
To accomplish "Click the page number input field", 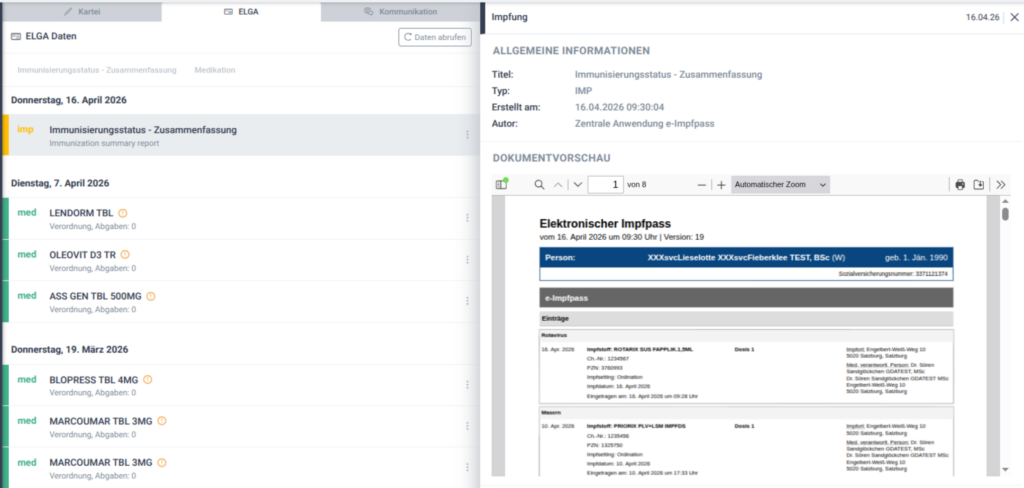I will pos(605,185).
